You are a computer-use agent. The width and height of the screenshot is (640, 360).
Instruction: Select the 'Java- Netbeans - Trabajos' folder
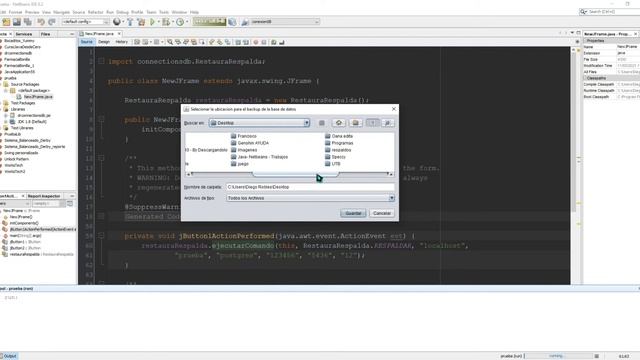pyautogui.click(x=259, y=157)
